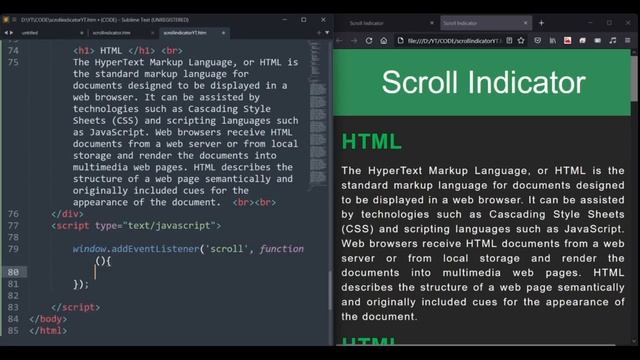The image size is (640, 360).
Task: Go to next tab with Sublime right arrow
Action: [x=11, y=33]
